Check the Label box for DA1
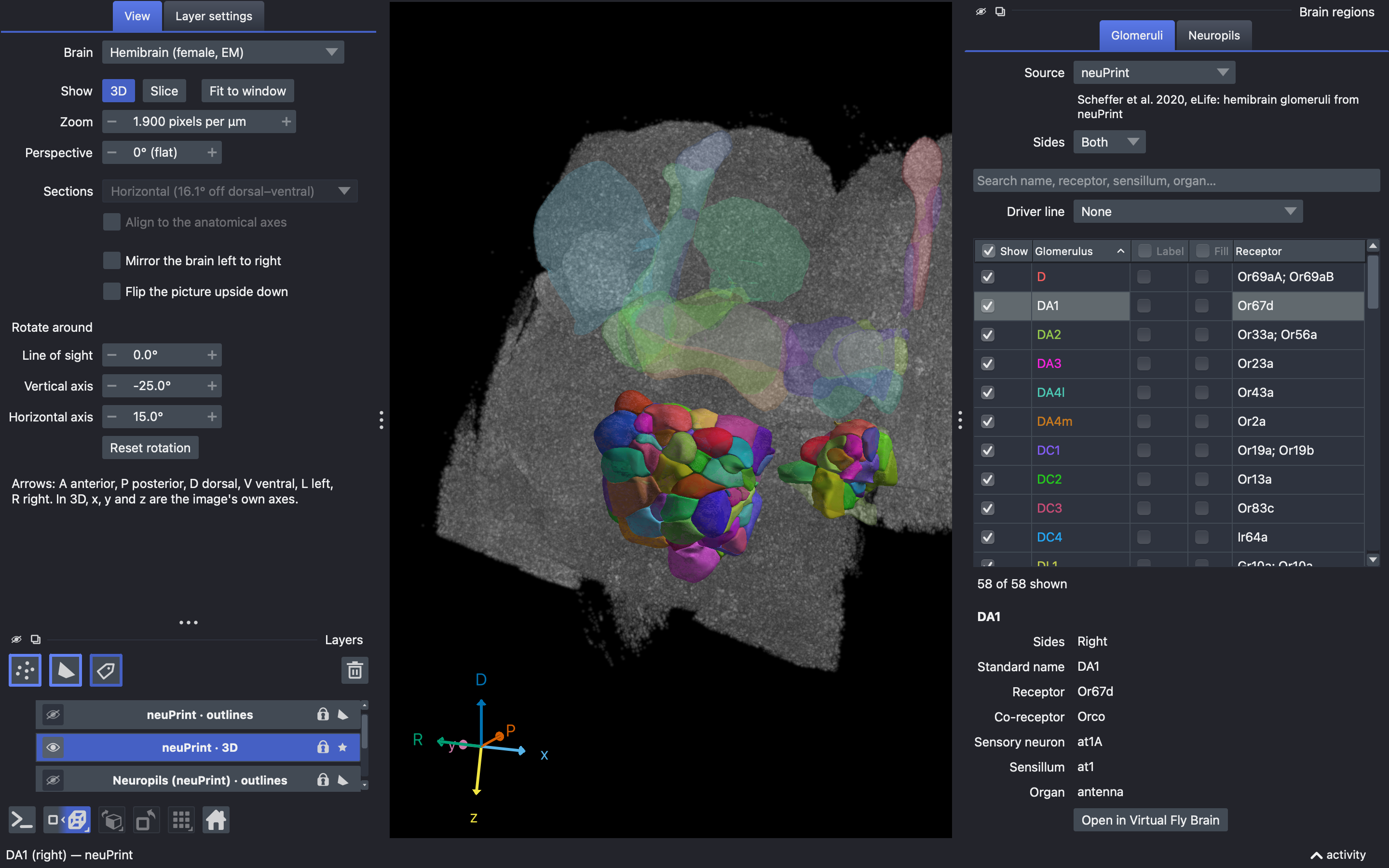Image resolution: width=1389 pixels, height=868 pixels. tap(1144, 305)
